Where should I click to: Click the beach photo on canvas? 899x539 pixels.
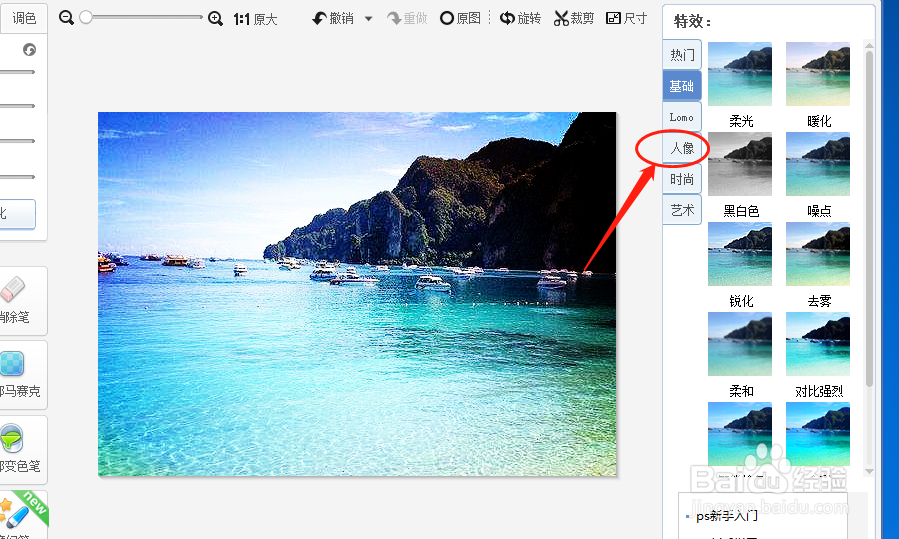[x=357, y=294]
